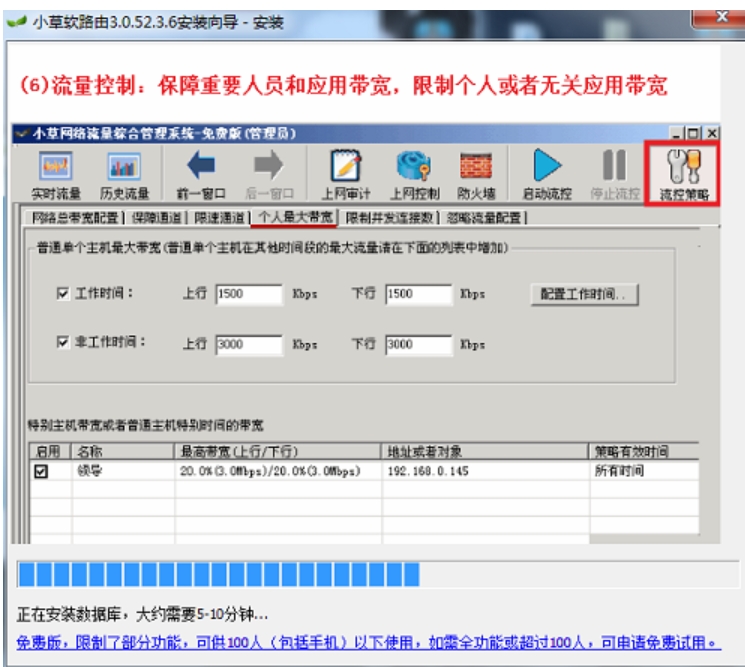Toggle the 工作时间 checkbox
The image size is (745, 667).
pyautogui.click(x=63, y=293)
